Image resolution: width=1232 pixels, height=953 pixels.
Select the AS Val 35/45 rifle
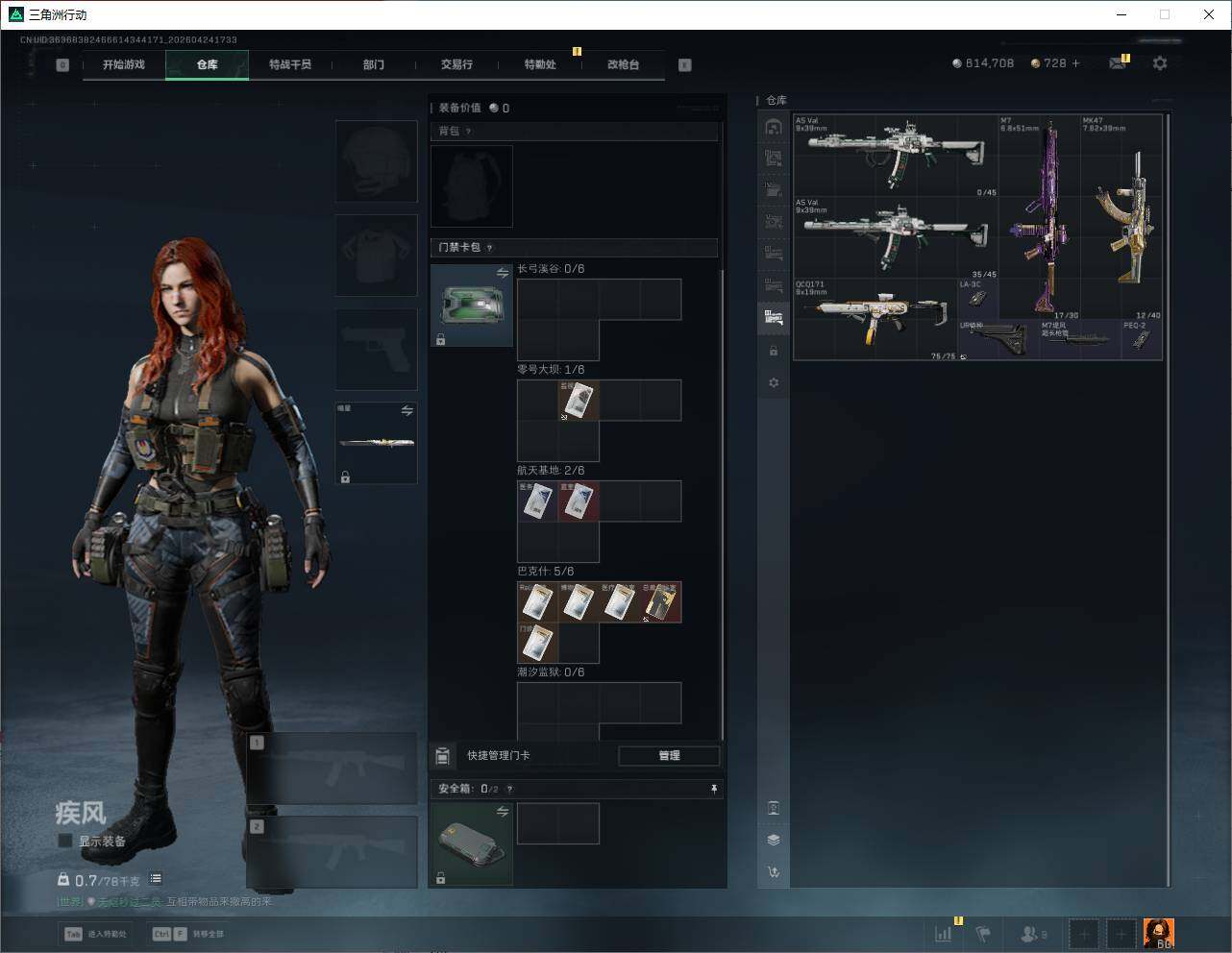896,238
